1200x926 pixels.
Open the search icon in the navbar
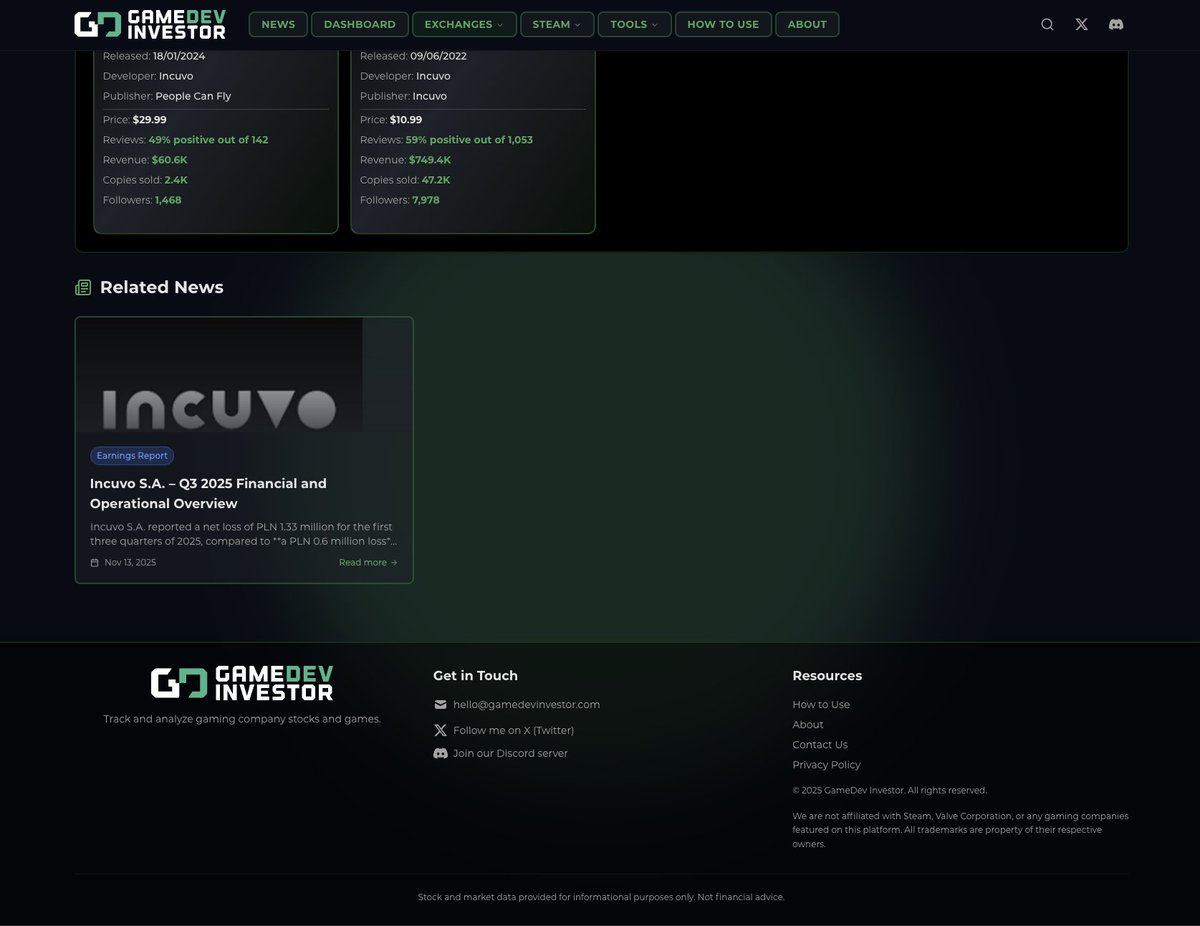click(1047, 24)
